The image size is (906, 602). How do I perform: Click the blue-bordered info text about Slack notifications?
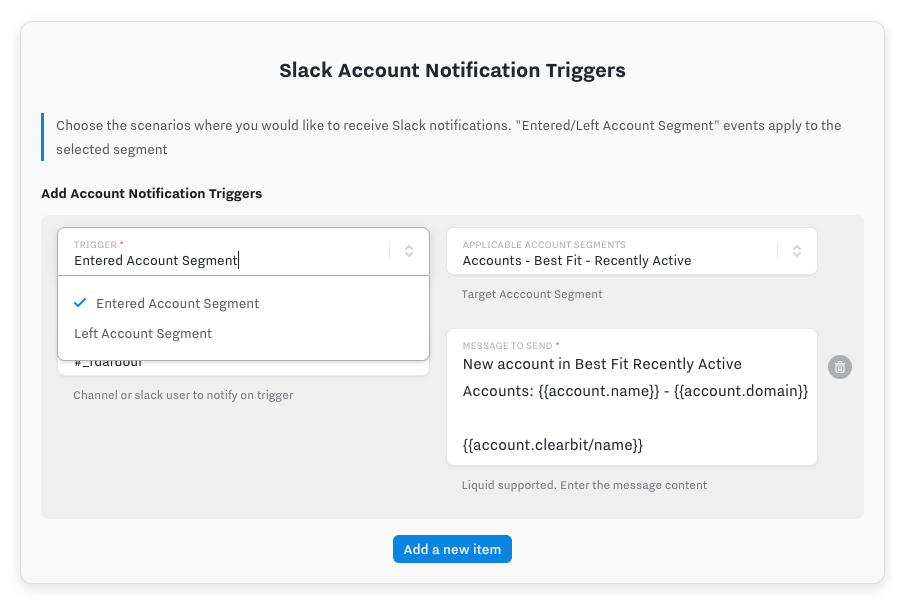click(450, 137)
